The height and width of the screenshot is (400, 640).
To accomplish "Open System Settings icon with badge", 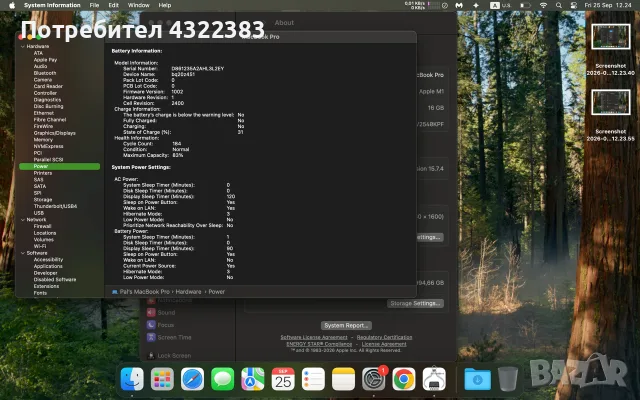I will click(373, 379).
